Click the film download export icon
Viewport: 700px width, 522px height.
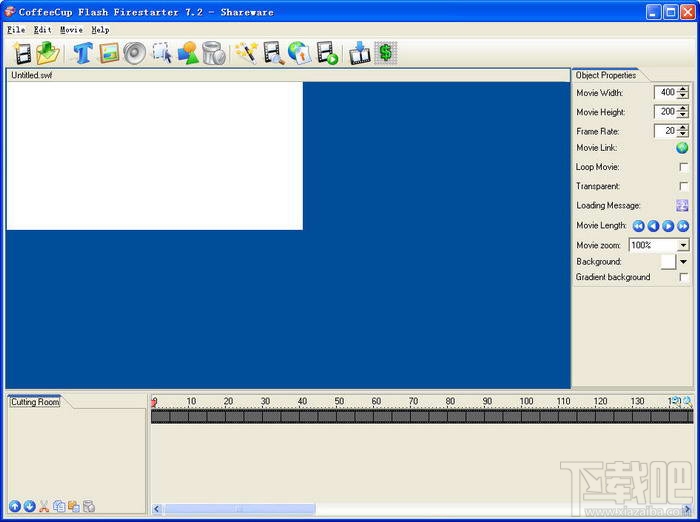[360, 53]
